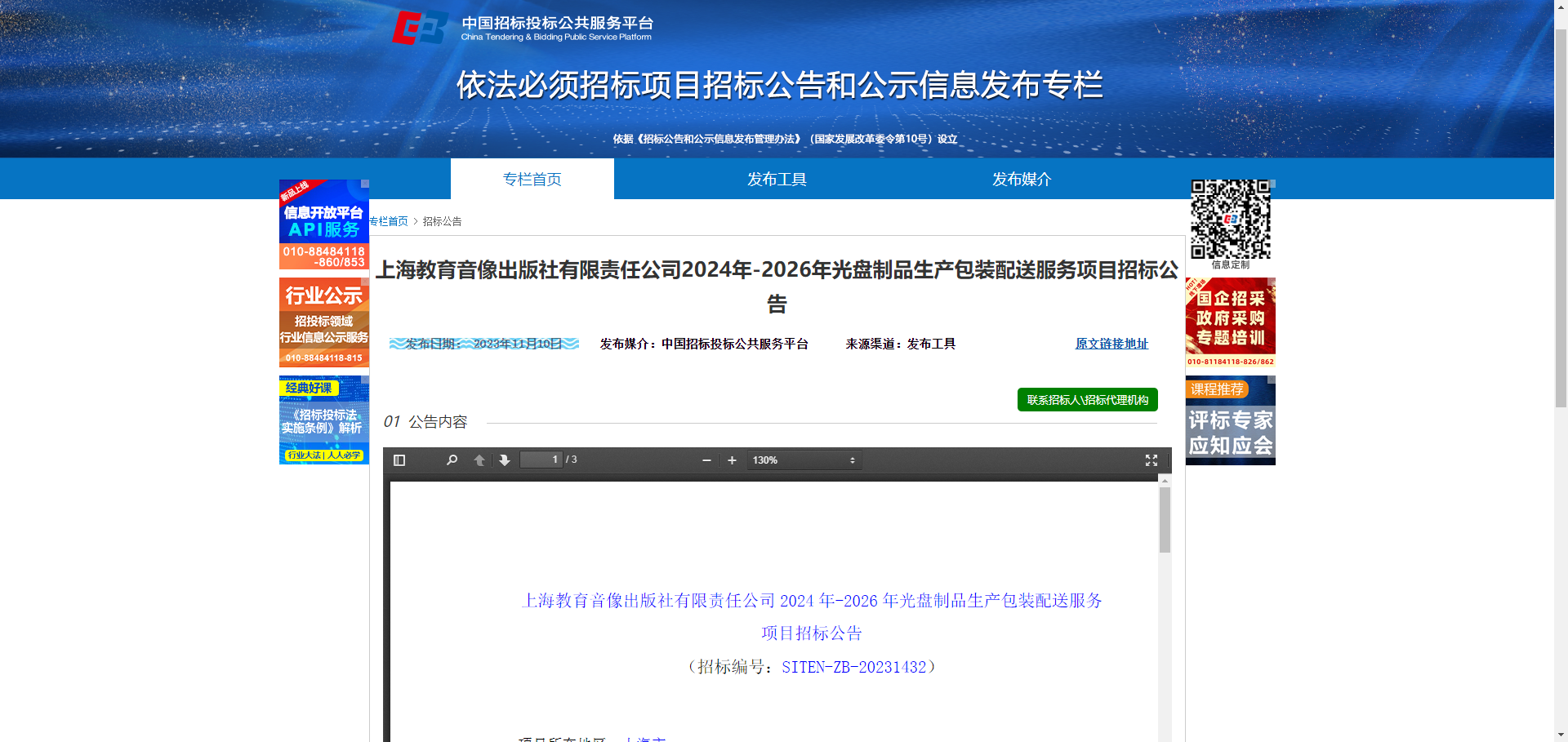Click the PDF viewer vertical scrollbar thumb
Viewport: 1568px width, 742px height.
pyautogui.click(x=1165, y=520)
